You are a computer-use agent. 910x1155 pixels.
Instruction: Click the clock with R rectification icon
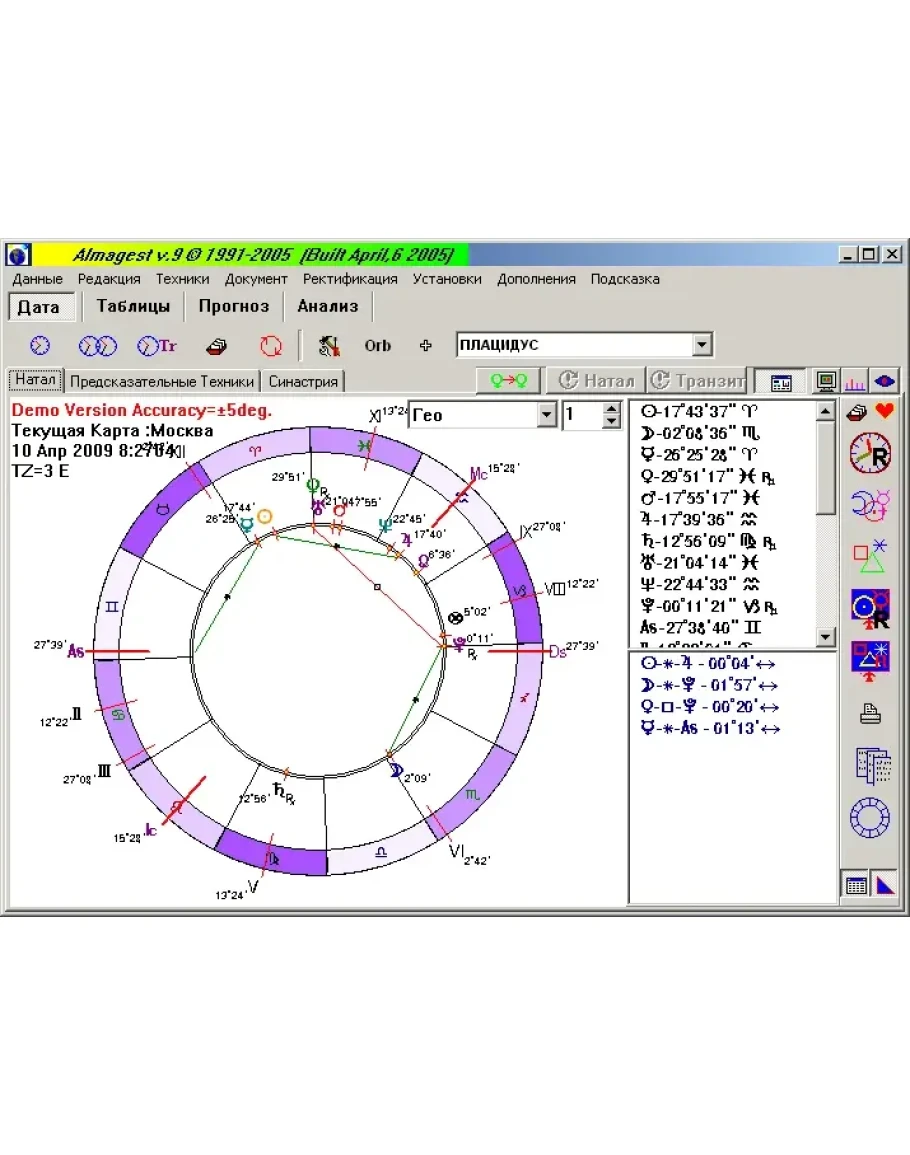869,454
